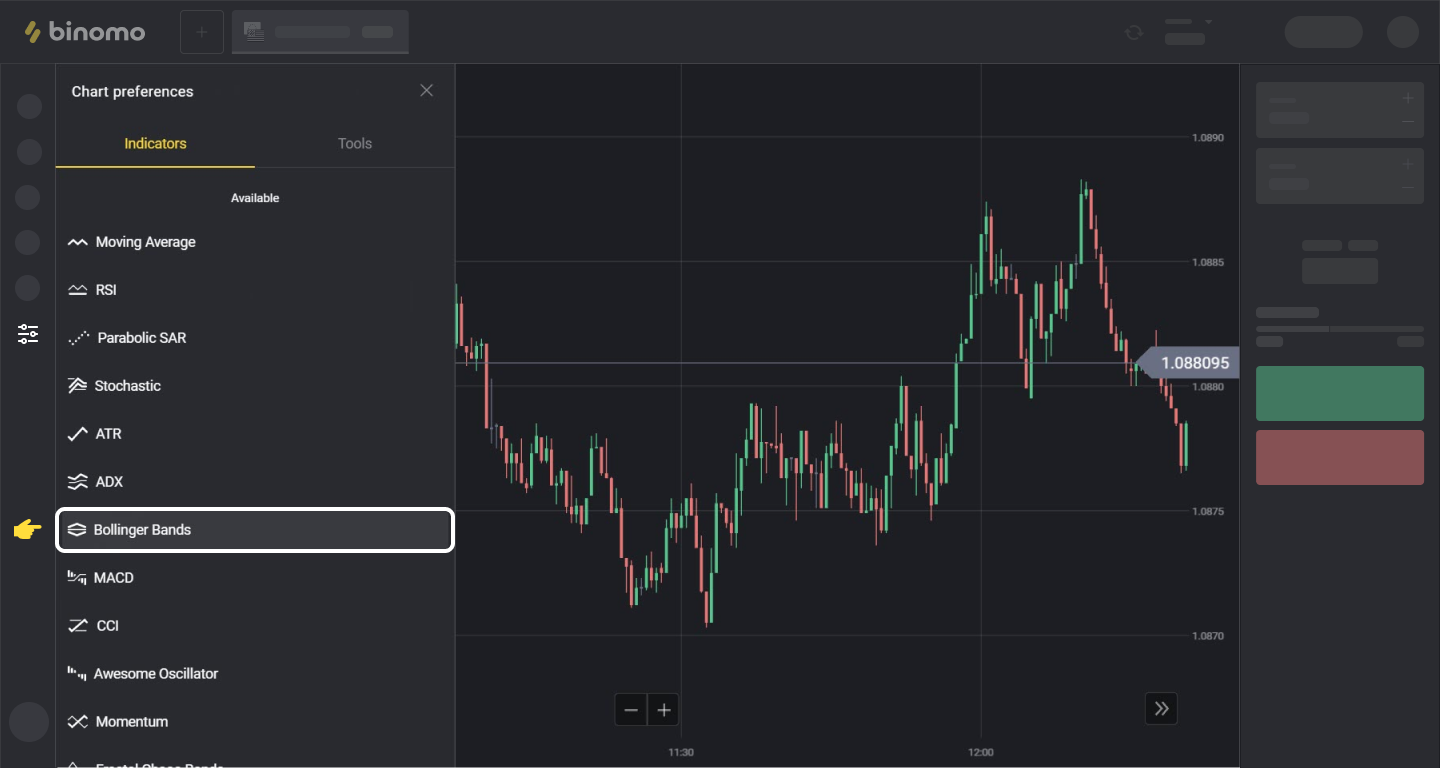Screen dimensions: 1440x768
Task: Zoom in the chart with plus button
Action: tap(664, 710)
